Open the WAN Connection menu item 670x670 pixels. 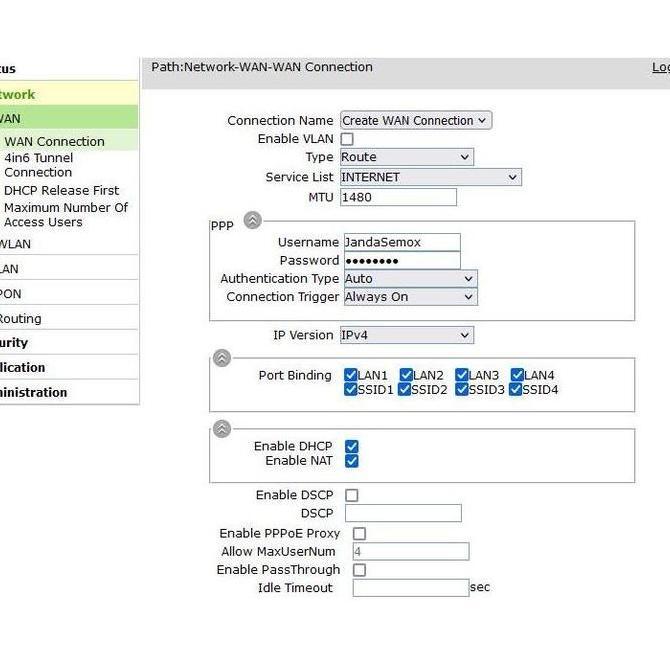tap(54, 141)
